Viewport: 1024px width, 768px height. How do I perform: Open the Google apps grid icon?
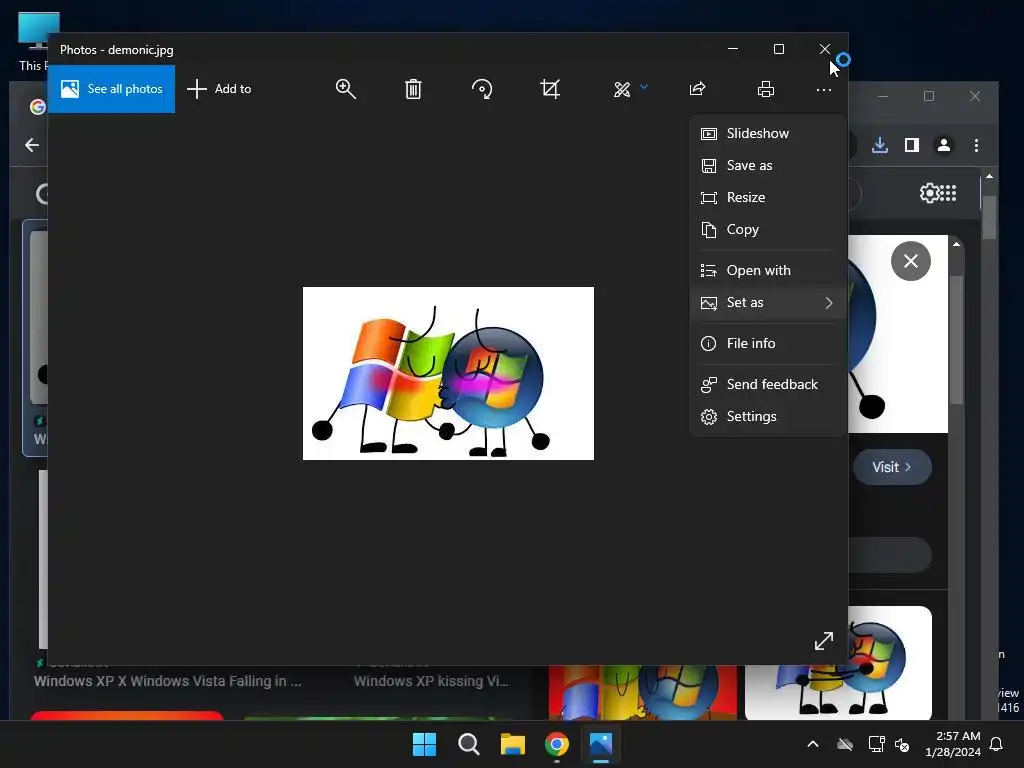click(949, 193)
